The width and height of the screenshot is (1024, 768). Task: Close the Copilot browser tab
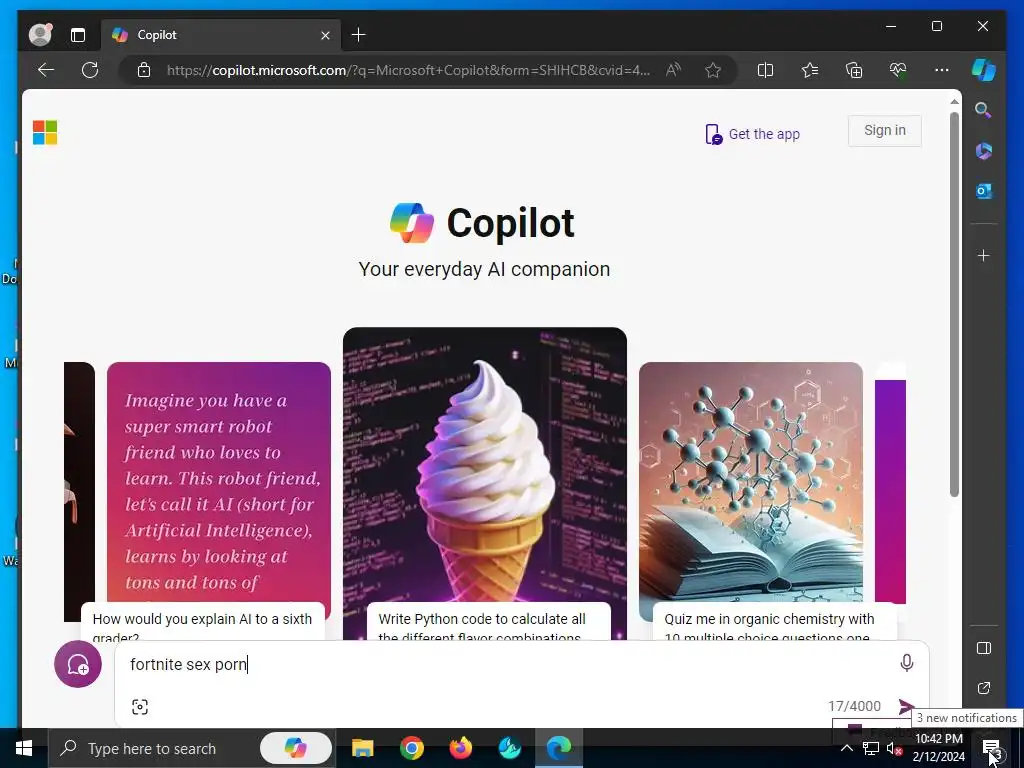click(x=325, y=35)
